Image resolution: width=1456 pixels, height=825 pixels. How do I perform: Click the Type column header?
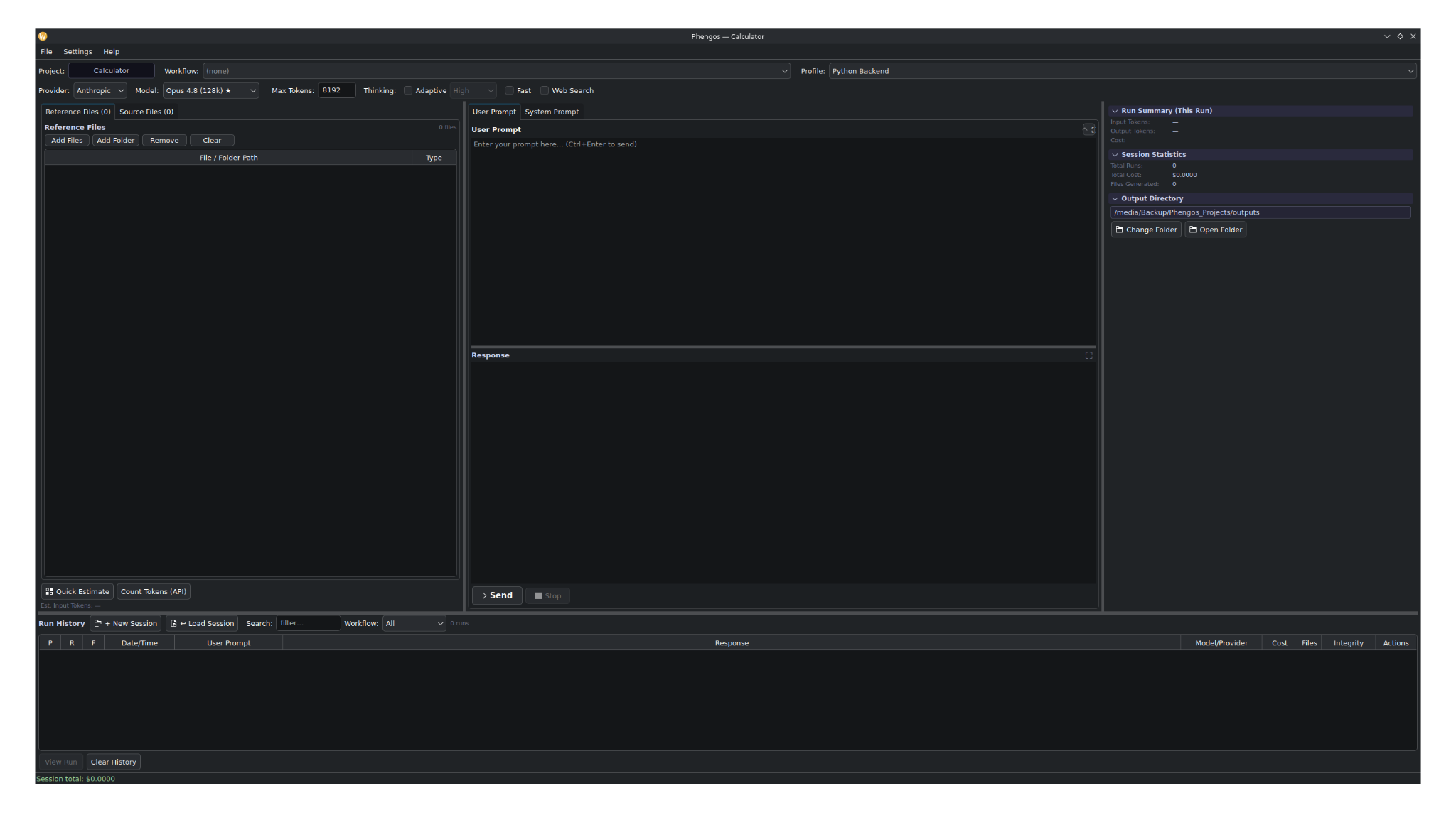434,158
